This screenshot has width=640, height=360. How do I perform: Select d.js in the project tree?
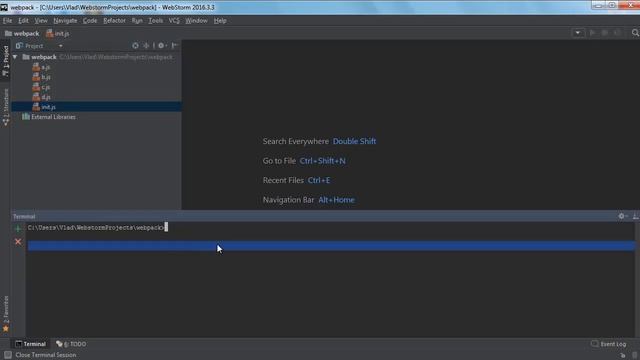[x=46, y=97]
